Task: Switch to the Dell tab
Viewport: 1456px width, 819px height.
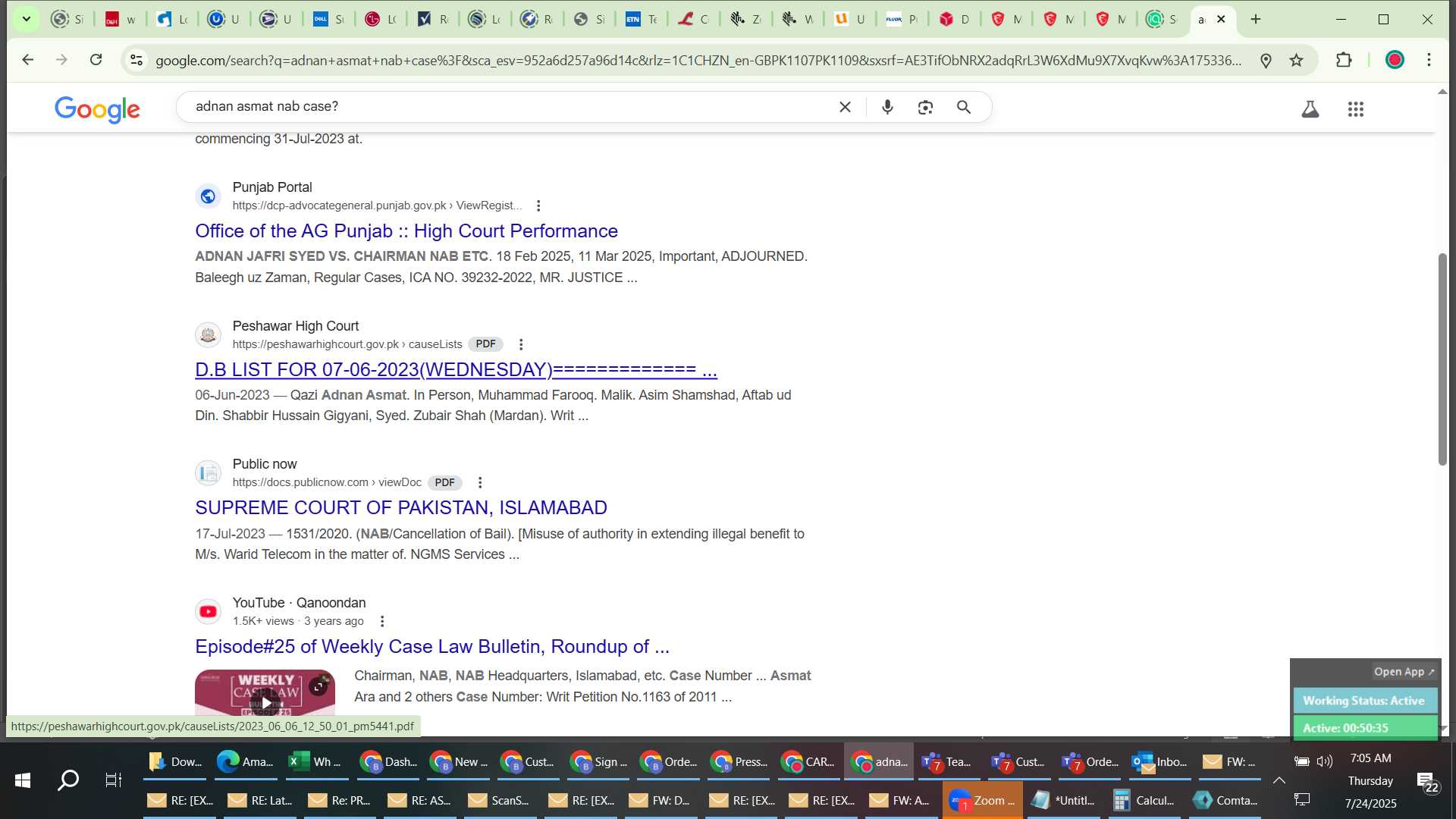Action: coord(329,20)
